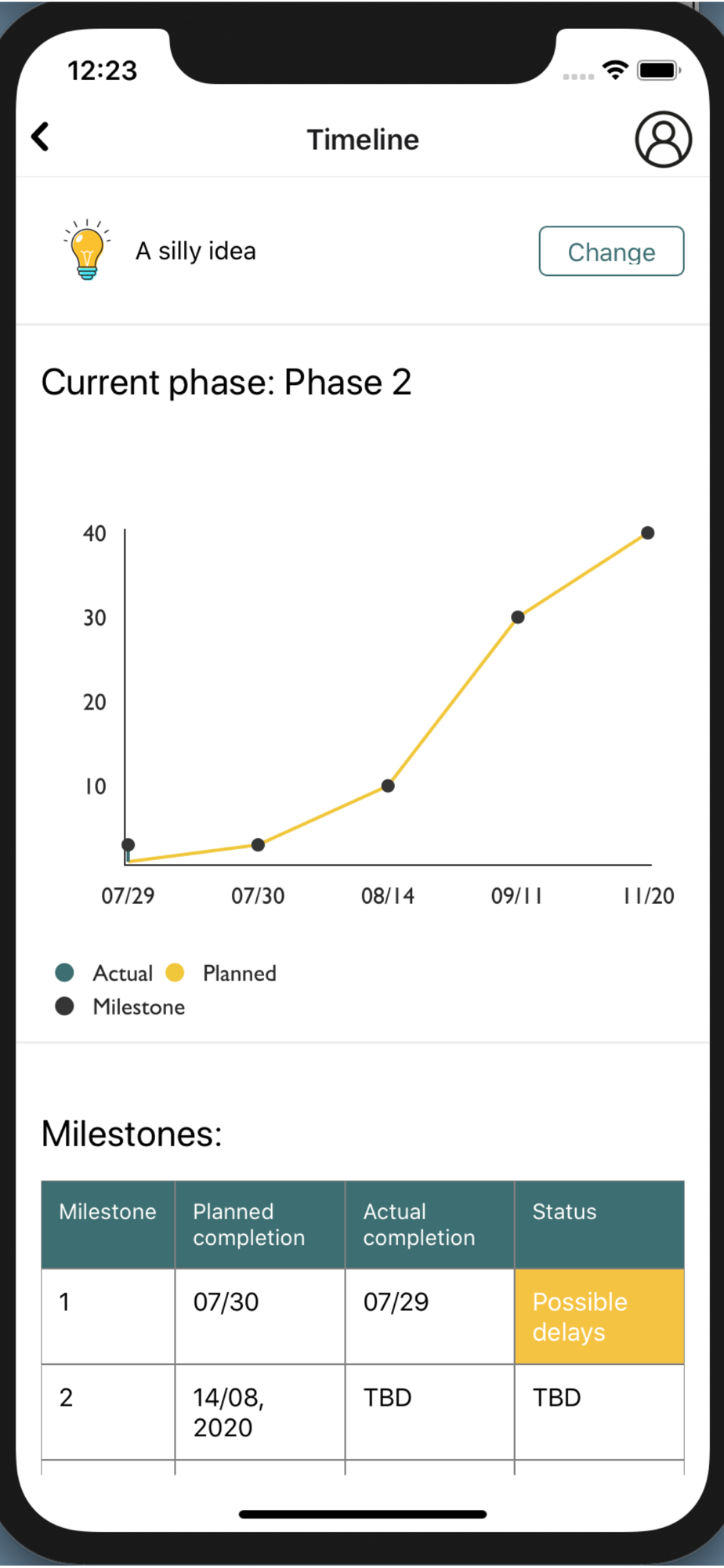The height and width of the screenshot is (1568, 724).
Task: Tap the Actual legend teal dot
Action: [65, 973]
